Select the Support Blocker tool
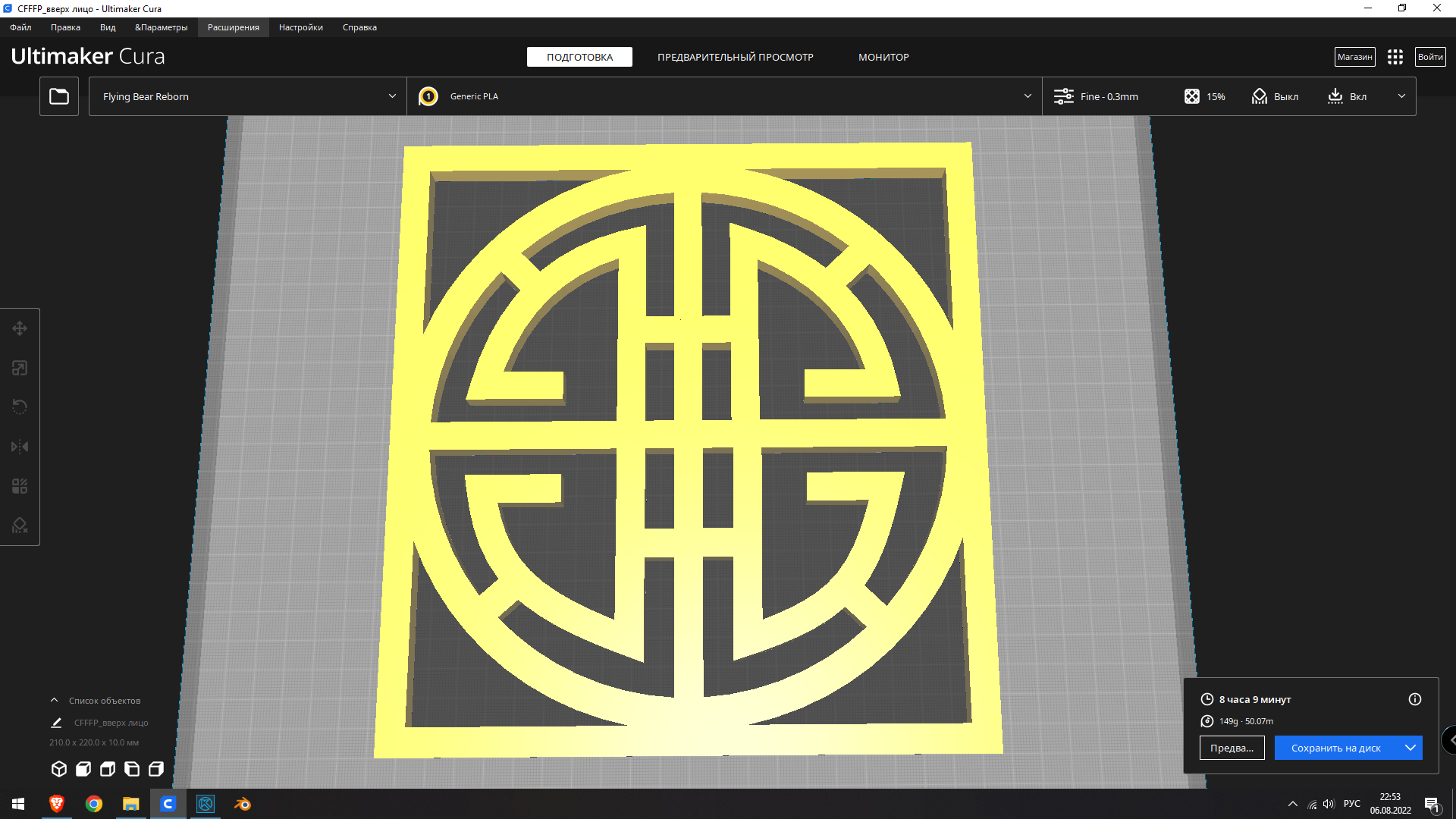 pos(20,526)
